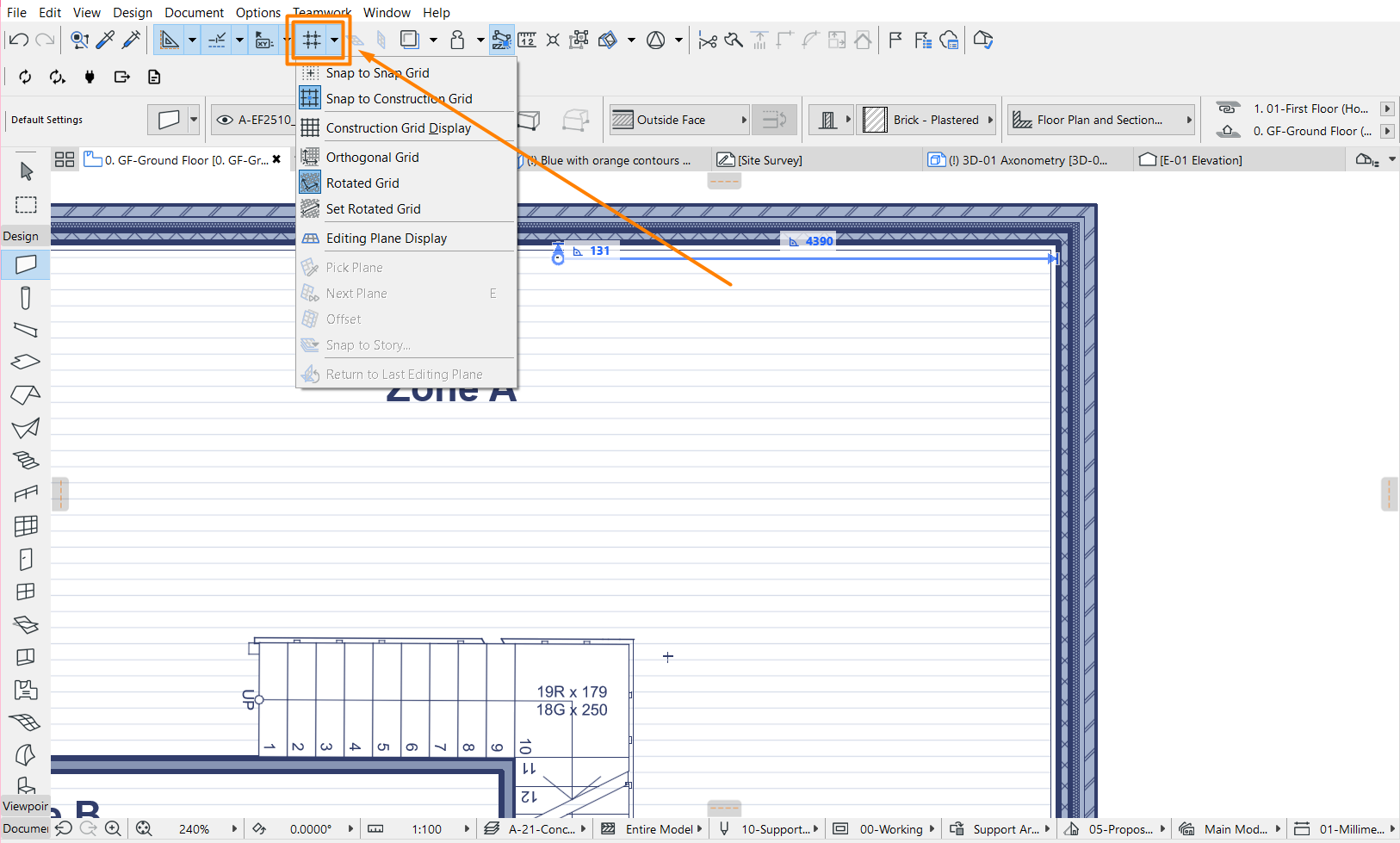Select the Column tool in toolbox
This screenshot has width=1400, height=843.
coord(26,297)
